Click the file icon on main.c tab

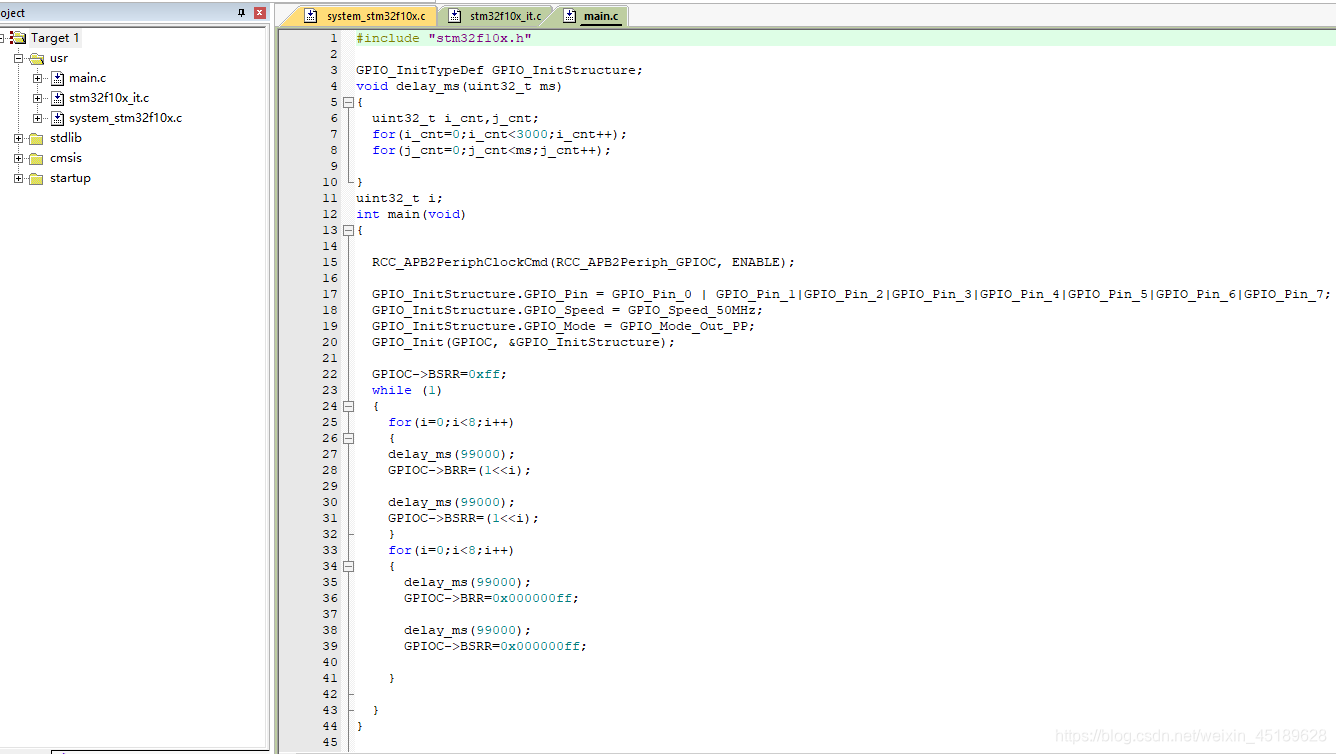pos(570,16)
